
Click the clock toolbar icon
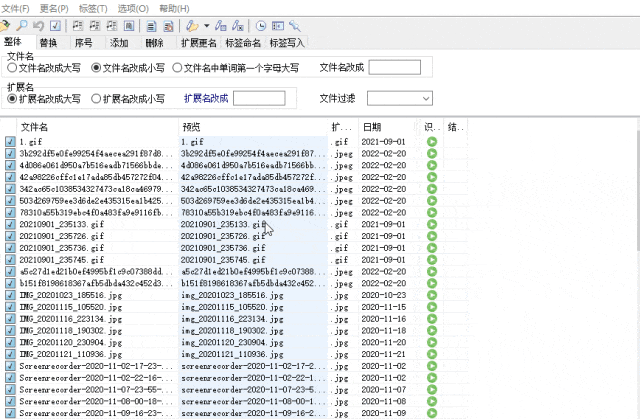260,26
